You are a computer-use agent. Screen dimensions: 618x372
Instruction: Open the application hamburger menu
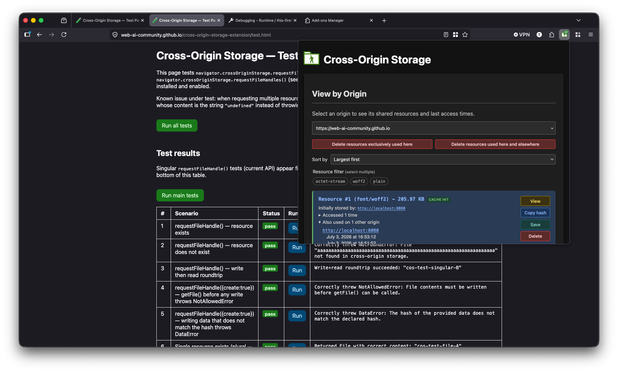(590, 35)
